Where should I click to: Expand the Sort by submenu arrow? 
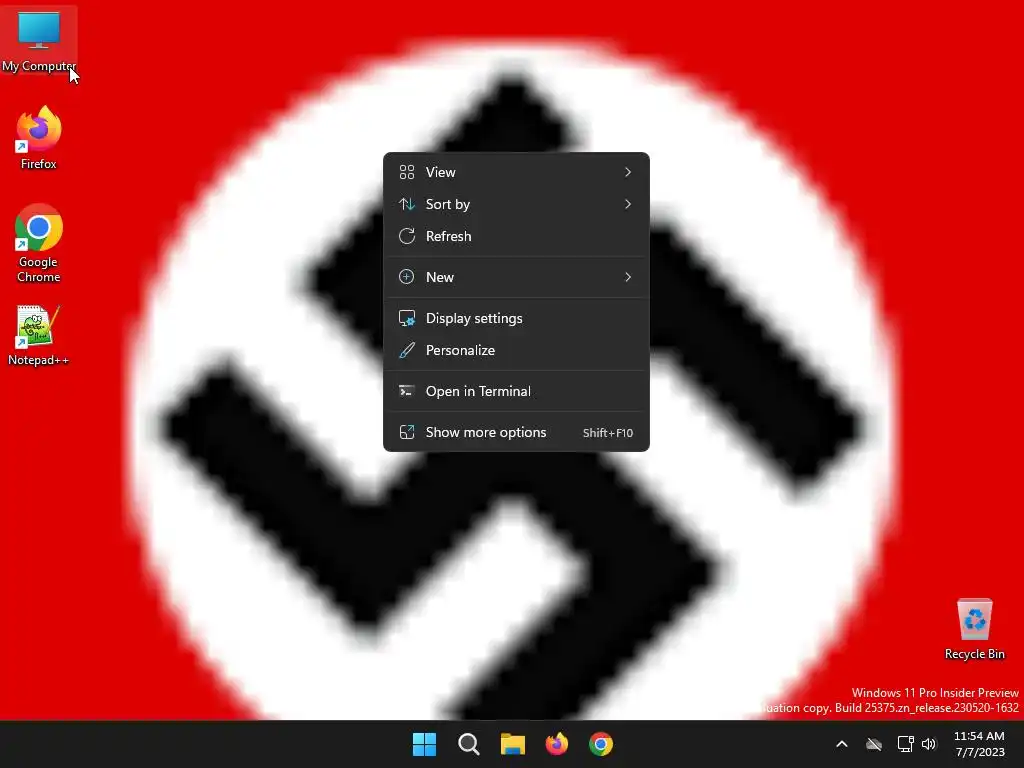(628, 204)
